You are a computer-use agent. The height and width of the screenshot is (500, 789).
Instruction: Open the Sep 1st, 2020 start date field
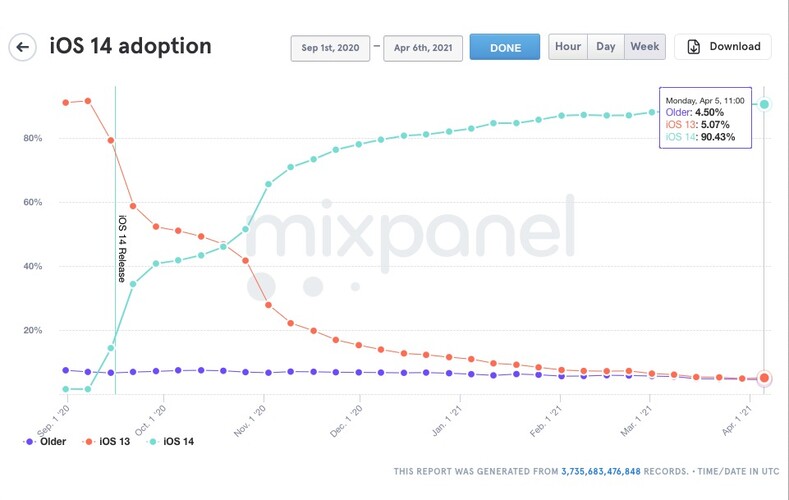tap(330, 48)
